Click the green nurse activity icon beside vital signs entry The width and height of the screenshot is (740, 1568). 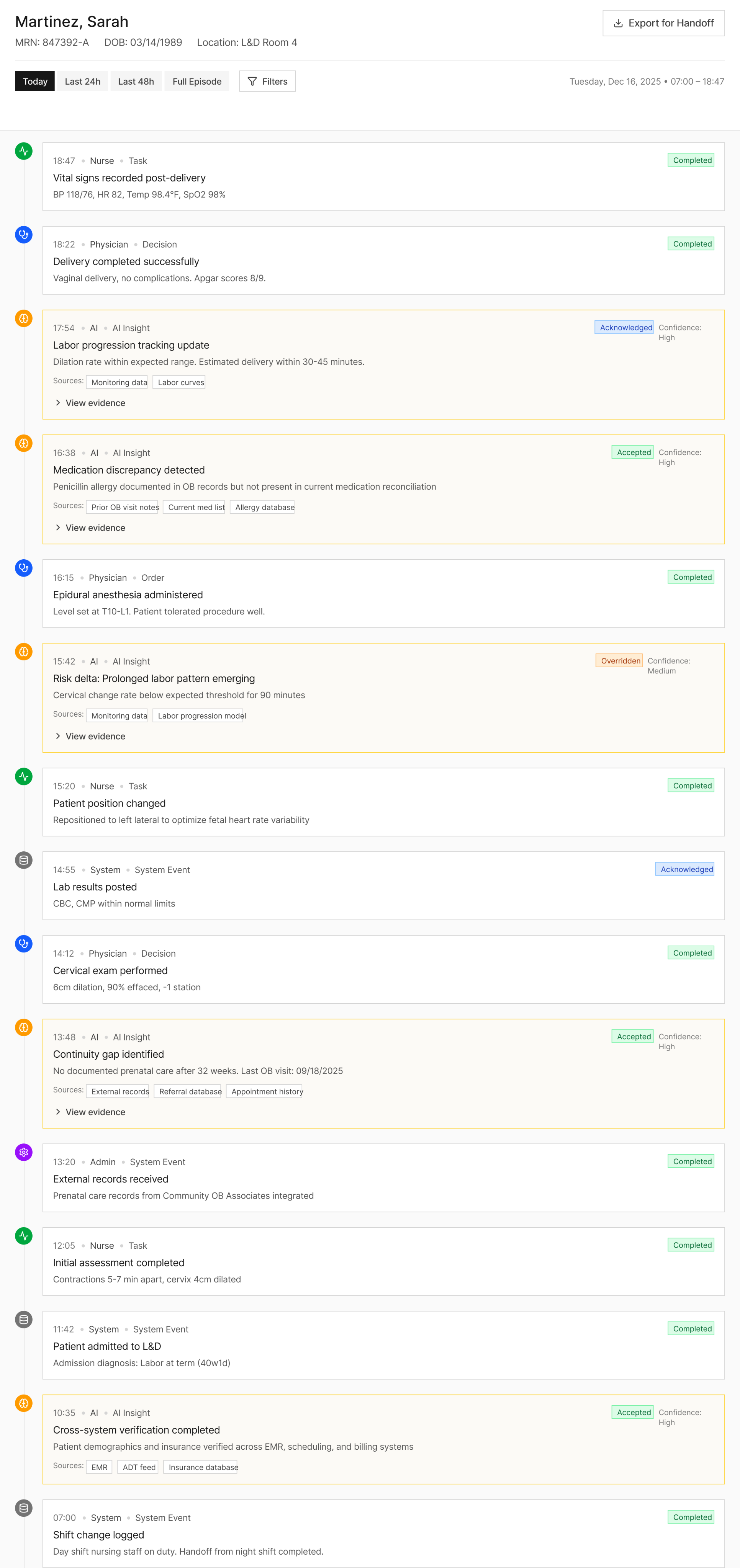click(23, 152)
